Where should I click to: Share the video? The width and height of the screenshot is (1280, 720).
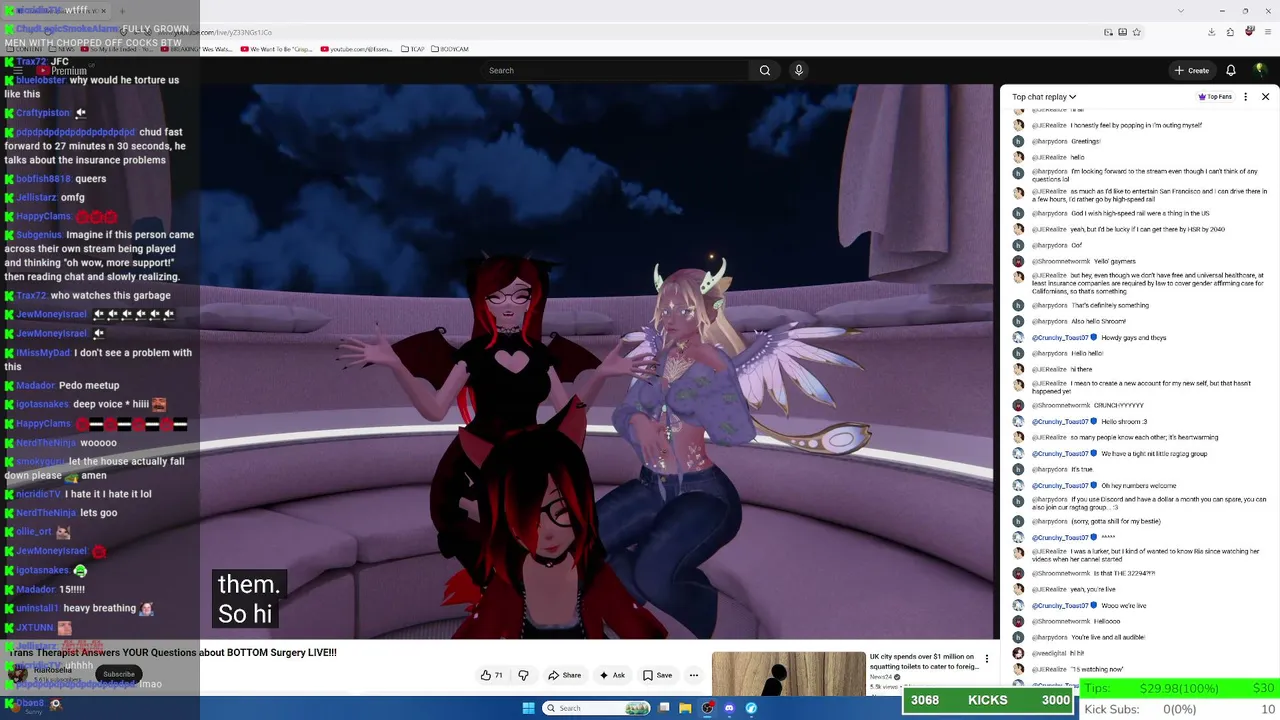[x=564, y=675]
